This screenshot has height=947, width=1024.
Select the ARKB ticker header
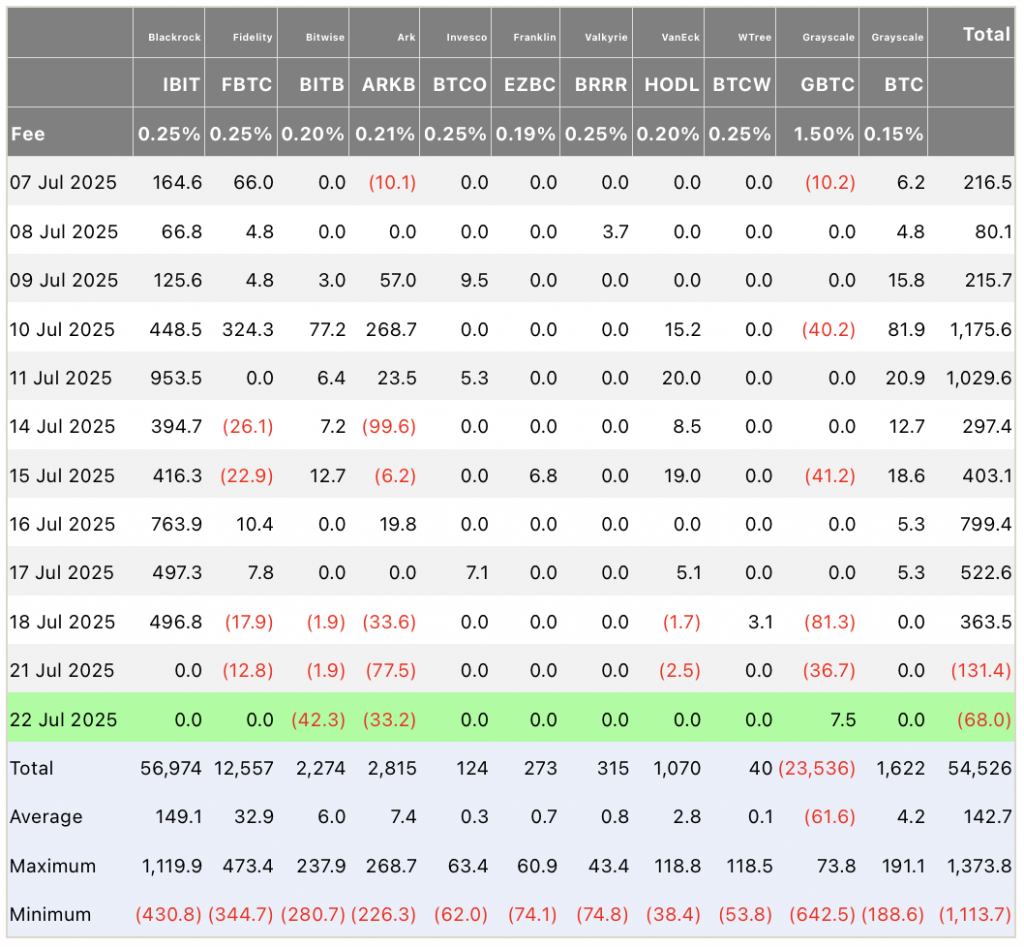tap(389, 85)
